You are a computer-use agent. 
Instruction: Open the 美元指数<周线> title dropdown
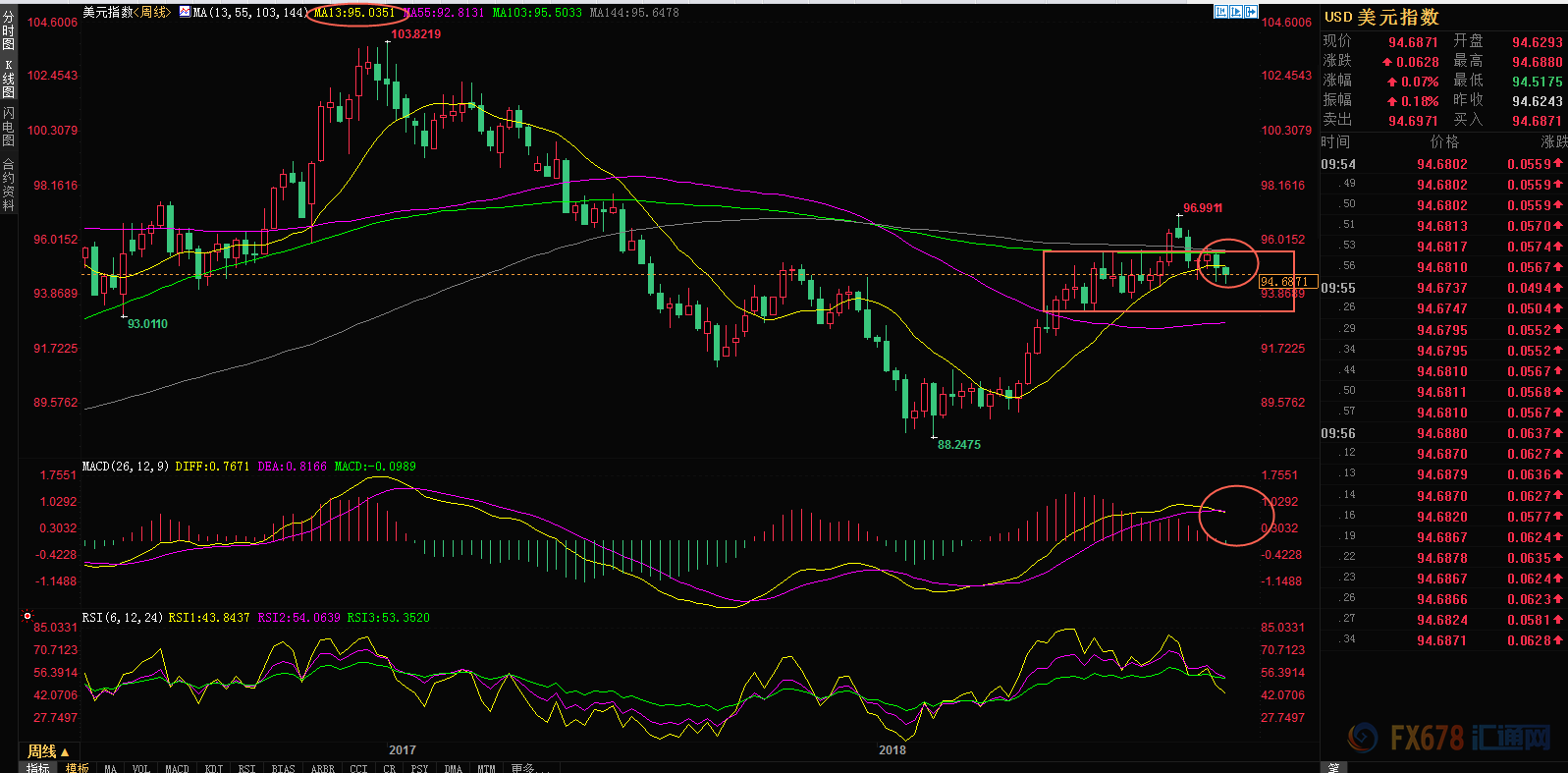coord(126,13)
